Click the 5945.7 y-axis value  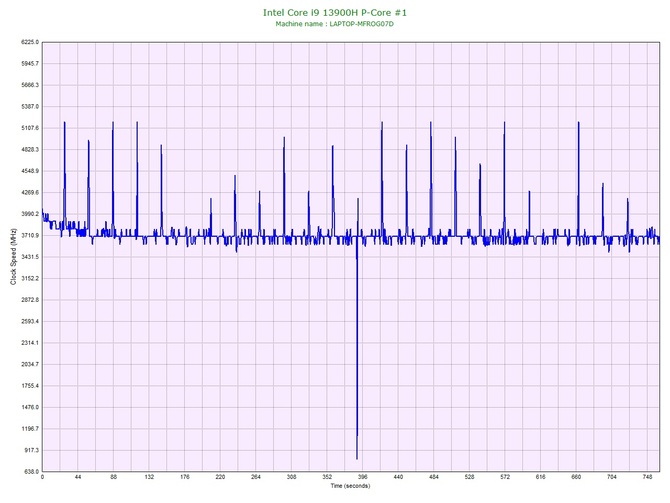pos(30,64)
